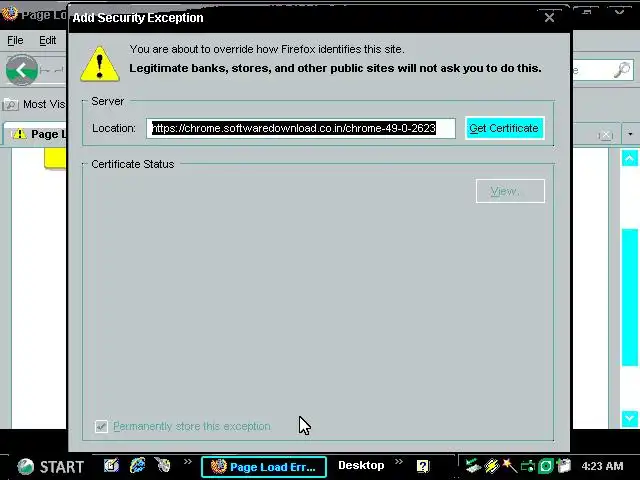Screen dimensions: 640x480
Task: Click the green square tray icon
Action: tap(546, 466)
